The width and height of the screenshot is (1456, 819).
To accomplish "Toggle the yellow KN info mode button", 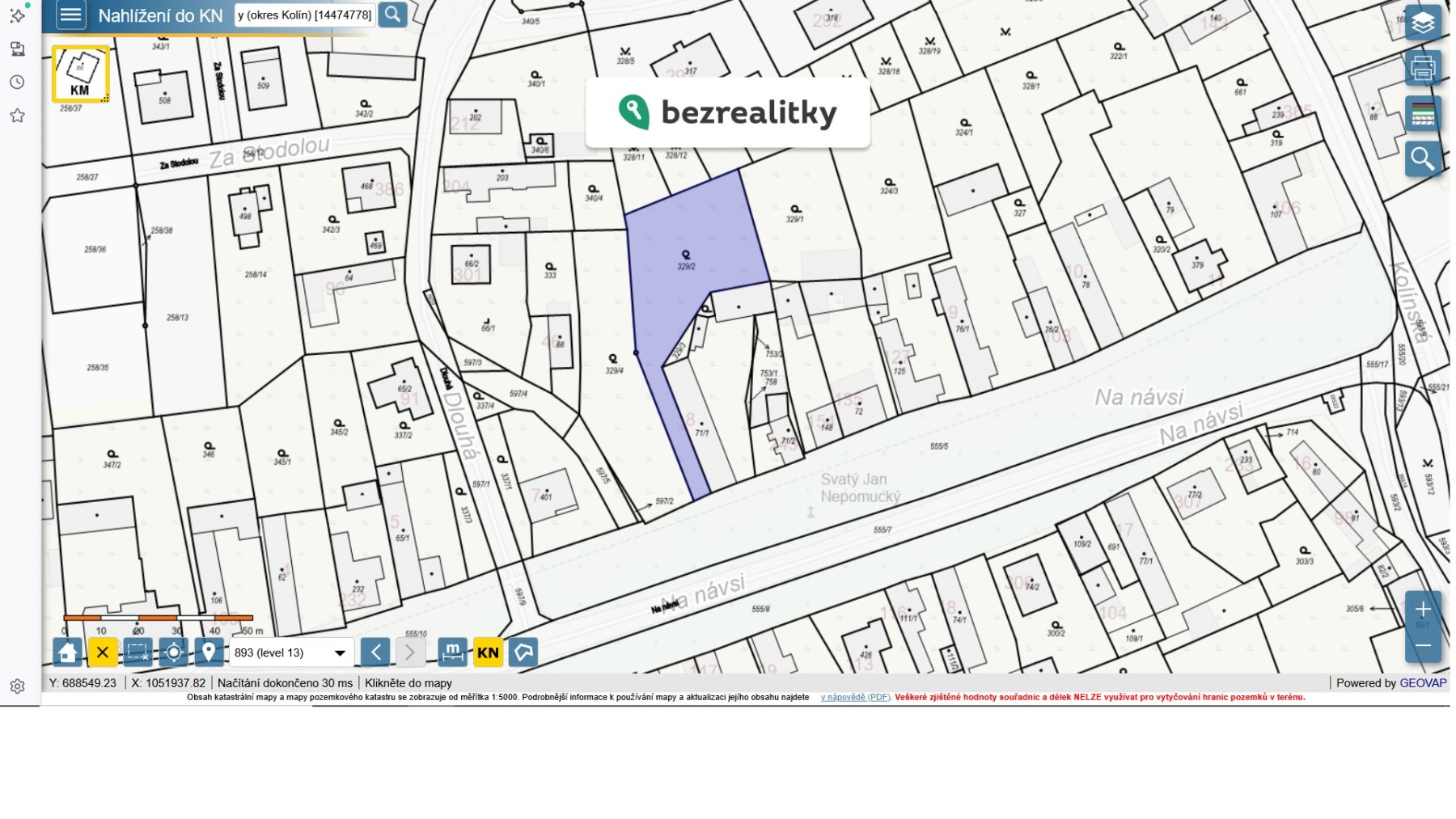I will click(488, 652).
